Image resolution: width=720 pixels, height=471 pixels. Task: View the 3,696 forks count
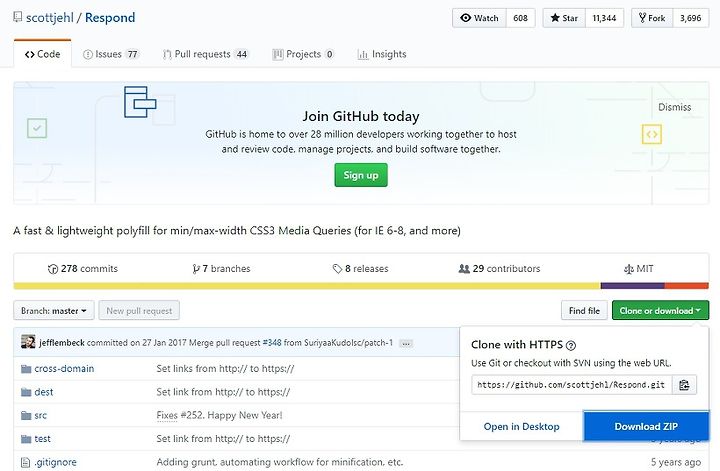pos(691,18)
